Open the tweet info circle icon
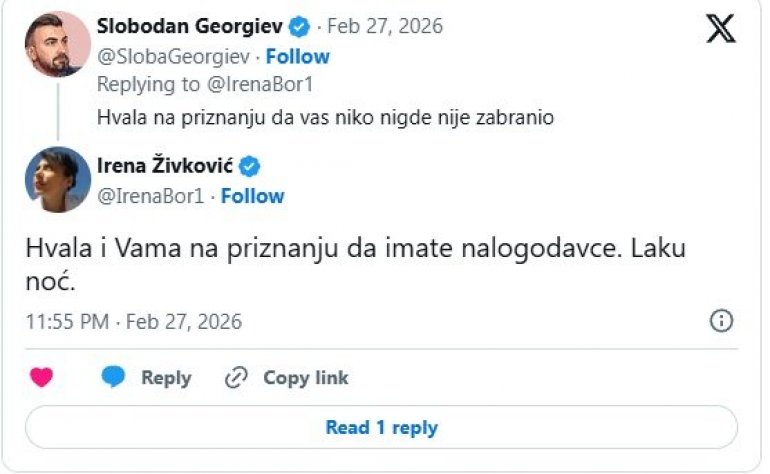Image resolution: width=770 pixels, height=474 pixels. (x=721, y=321)
